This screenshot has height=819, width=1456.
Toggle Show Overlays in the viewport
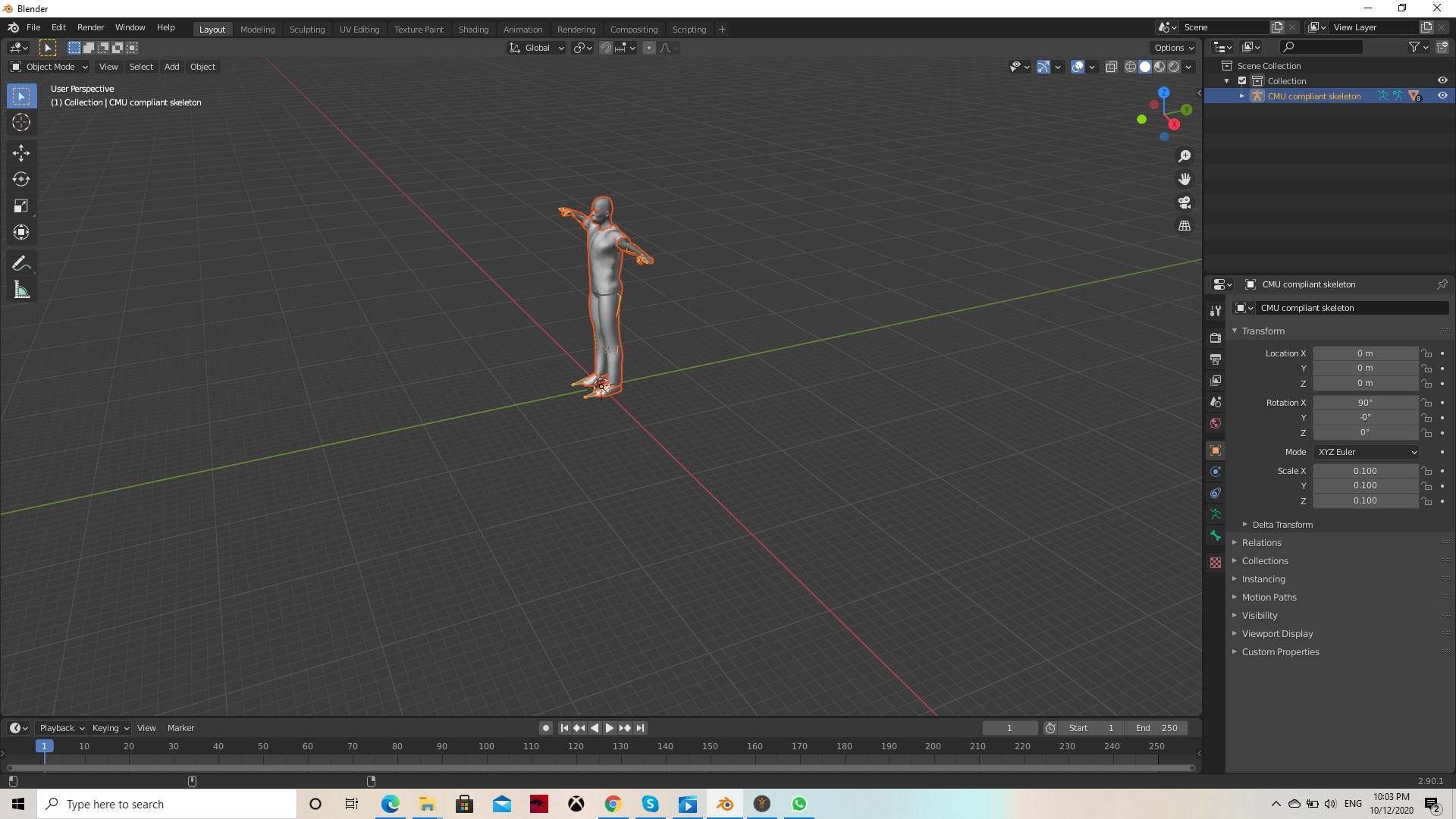click(x=1077, y=67)
